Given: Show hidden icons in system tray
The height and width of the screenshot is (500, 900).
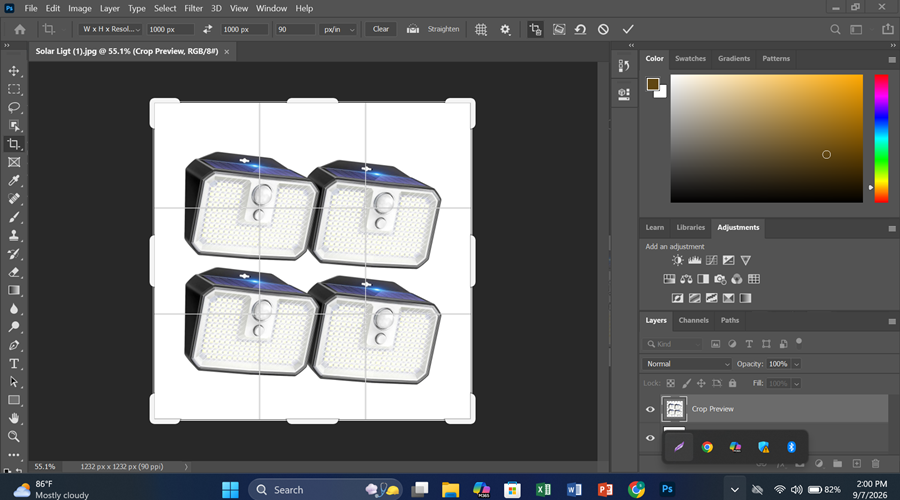Looking at the screenshot, I should click(x=735, y=490).
